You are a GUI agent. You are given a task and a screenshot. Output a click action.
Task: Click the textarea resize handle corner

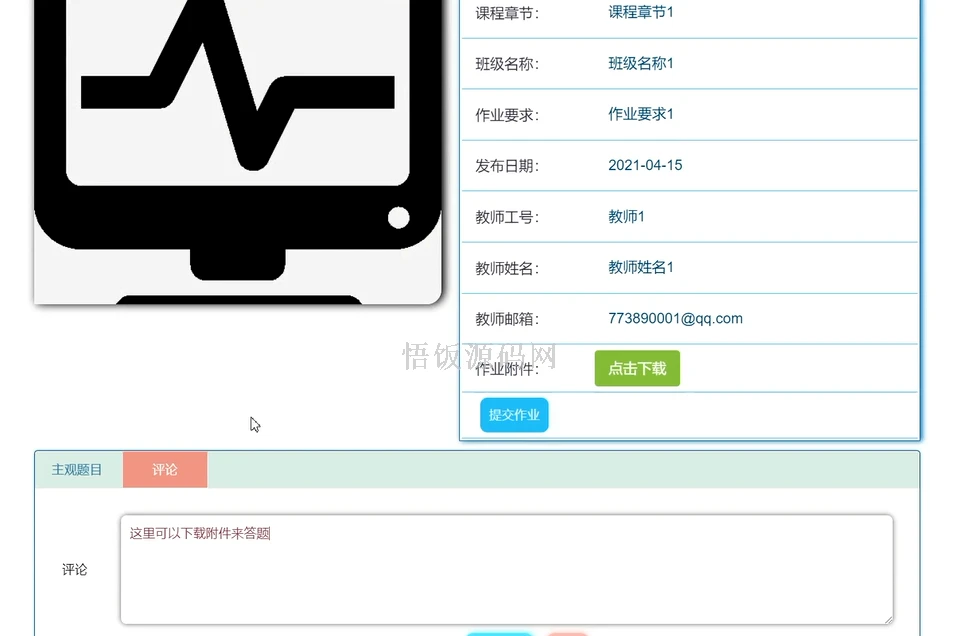[888, 618]
